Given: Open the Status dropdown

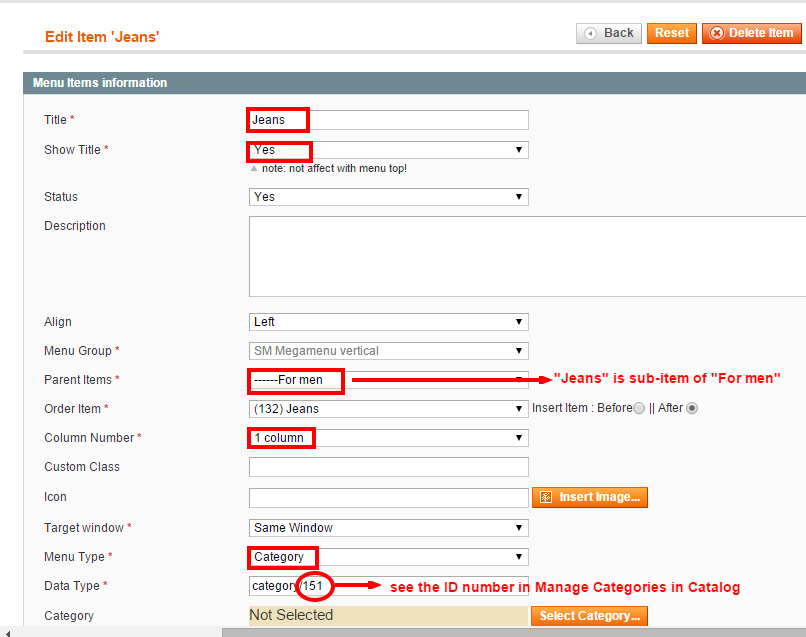Looking at the screenshot, I should coord(389,197).
